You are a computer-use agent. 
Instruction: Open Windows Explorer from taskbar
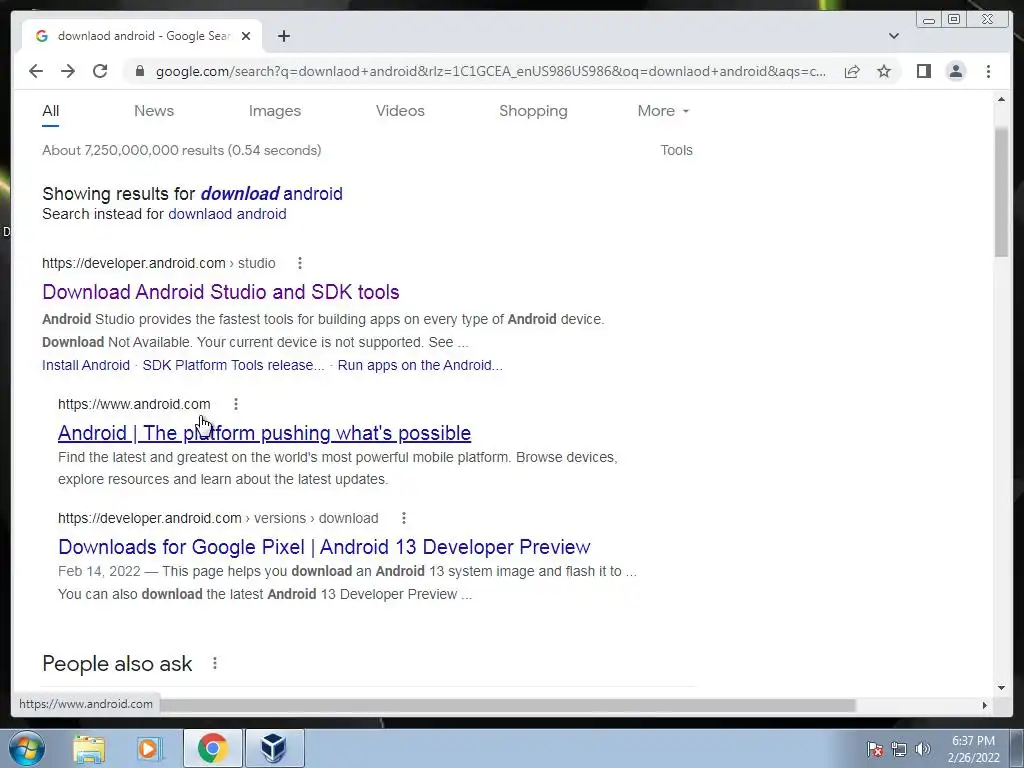pos(89,748)
